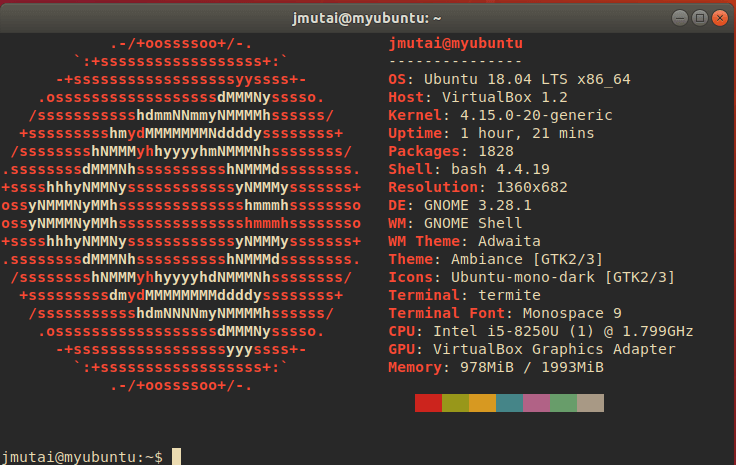The width and height of the screenshot is (736, 465).
Task: Click the beige color block
Action: (x=590, y=403)
